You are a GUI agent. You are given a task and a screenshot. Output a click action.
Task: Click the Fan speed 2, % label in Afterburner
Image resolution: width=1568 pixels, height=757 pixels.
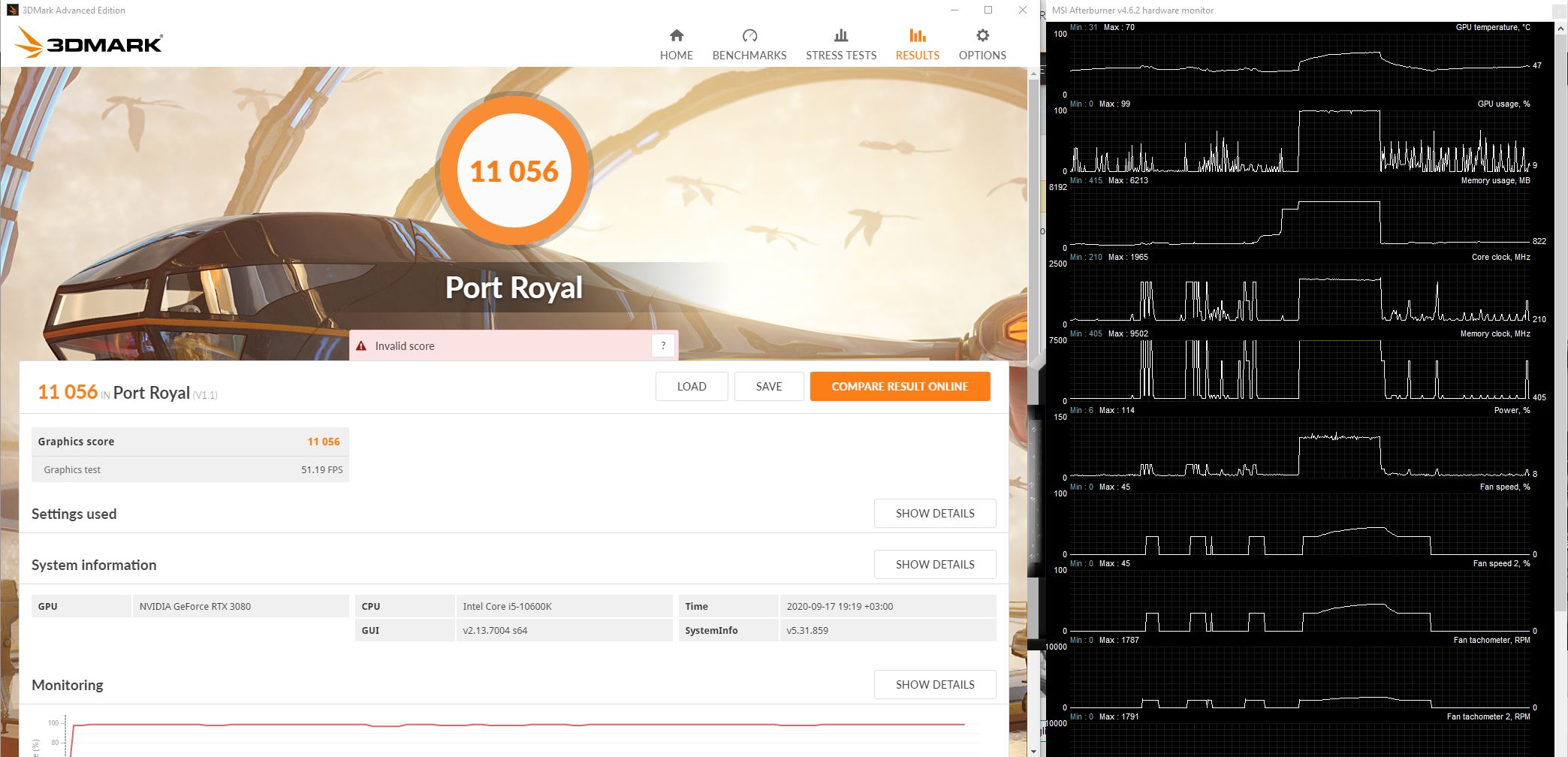click(1501, 563)
